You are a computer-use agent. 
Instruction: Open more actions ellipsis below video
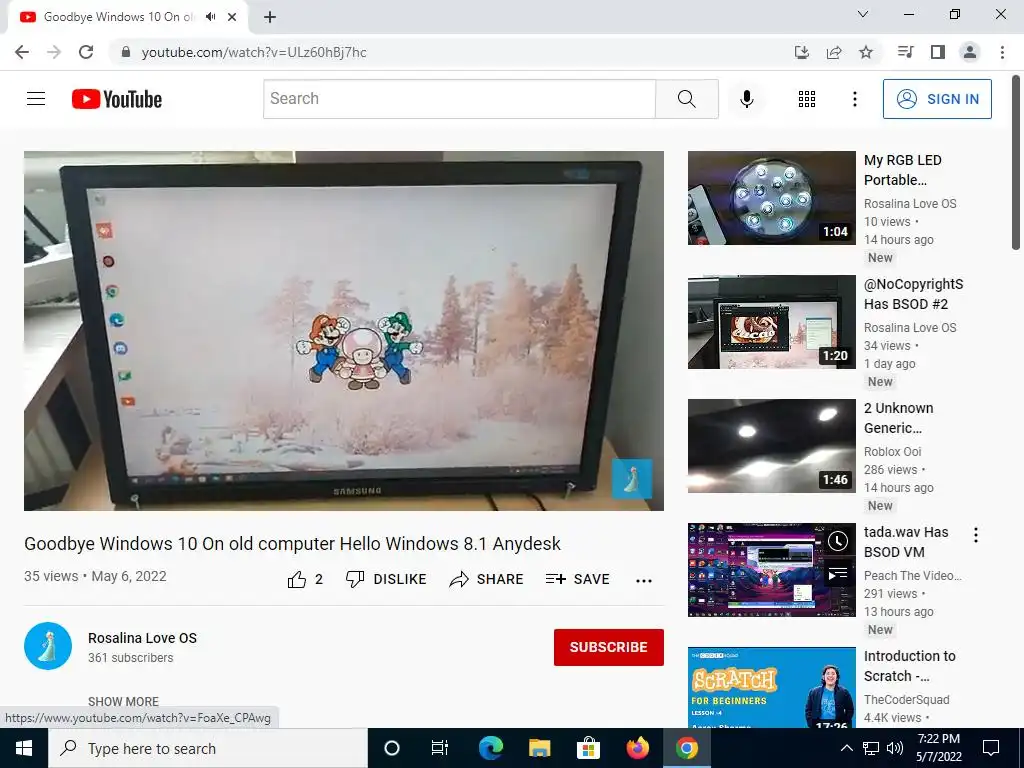(644, 581)
